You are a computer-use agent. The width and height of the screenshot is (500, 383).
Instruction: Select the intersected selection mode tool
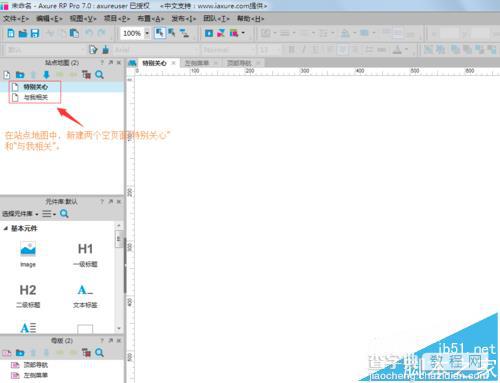(160, 33)
